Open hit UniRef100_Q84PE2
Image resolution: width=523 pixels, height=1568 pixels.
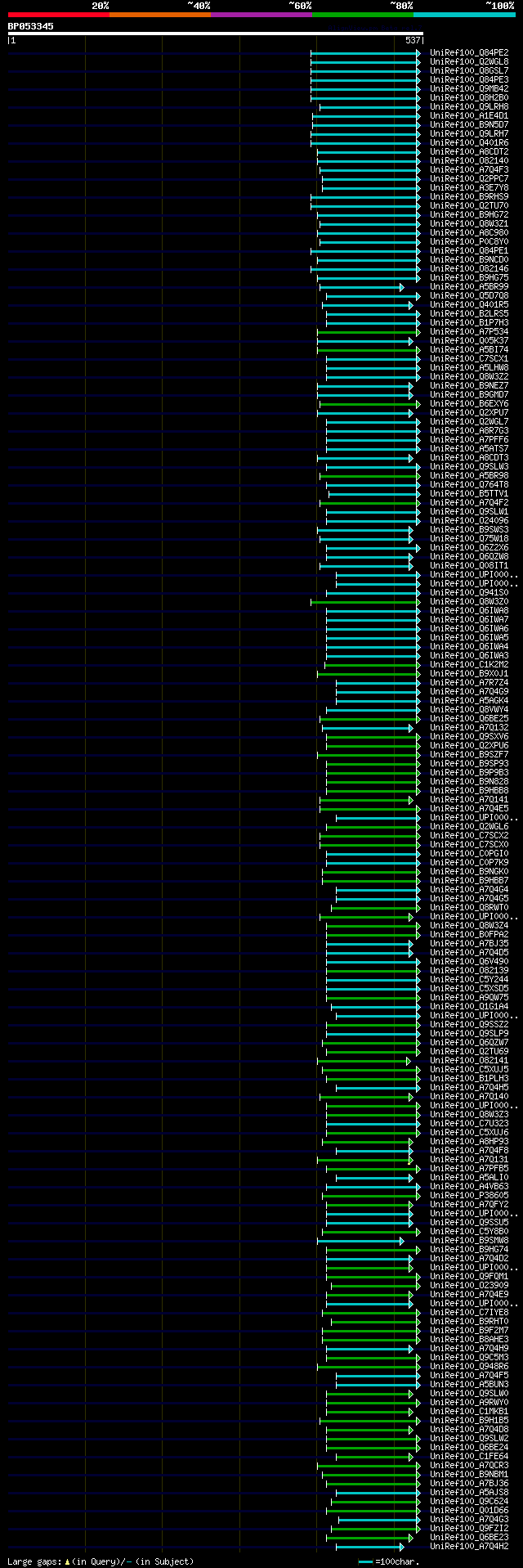click(x=469, y=52)
